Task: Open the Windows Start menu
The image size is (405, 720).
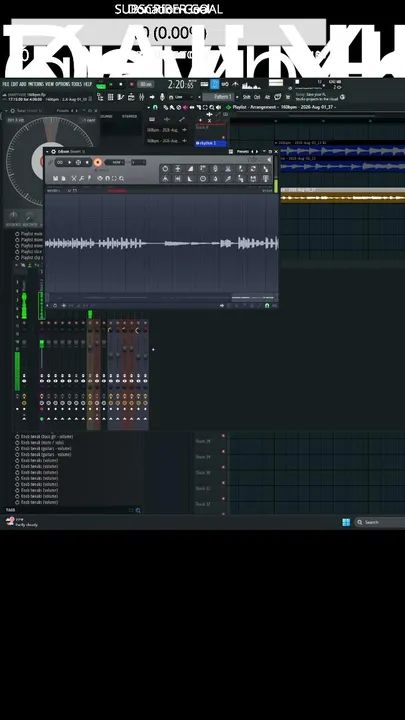Action: tap(346, 522)
